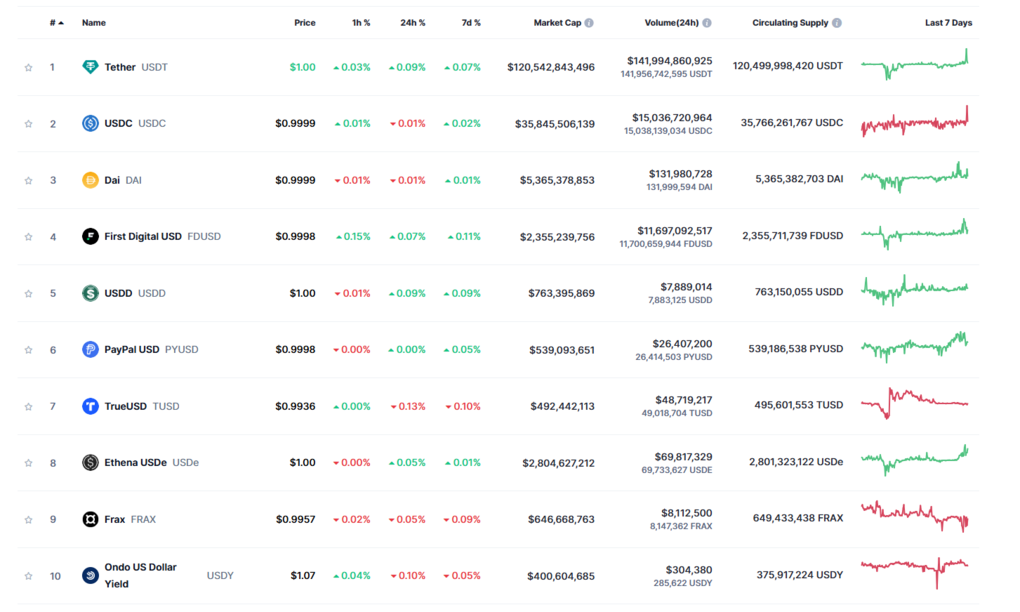Click Tether's 24h volume value
The width and height of the screenshot is (1020, 612).
[x=669, y=61]
